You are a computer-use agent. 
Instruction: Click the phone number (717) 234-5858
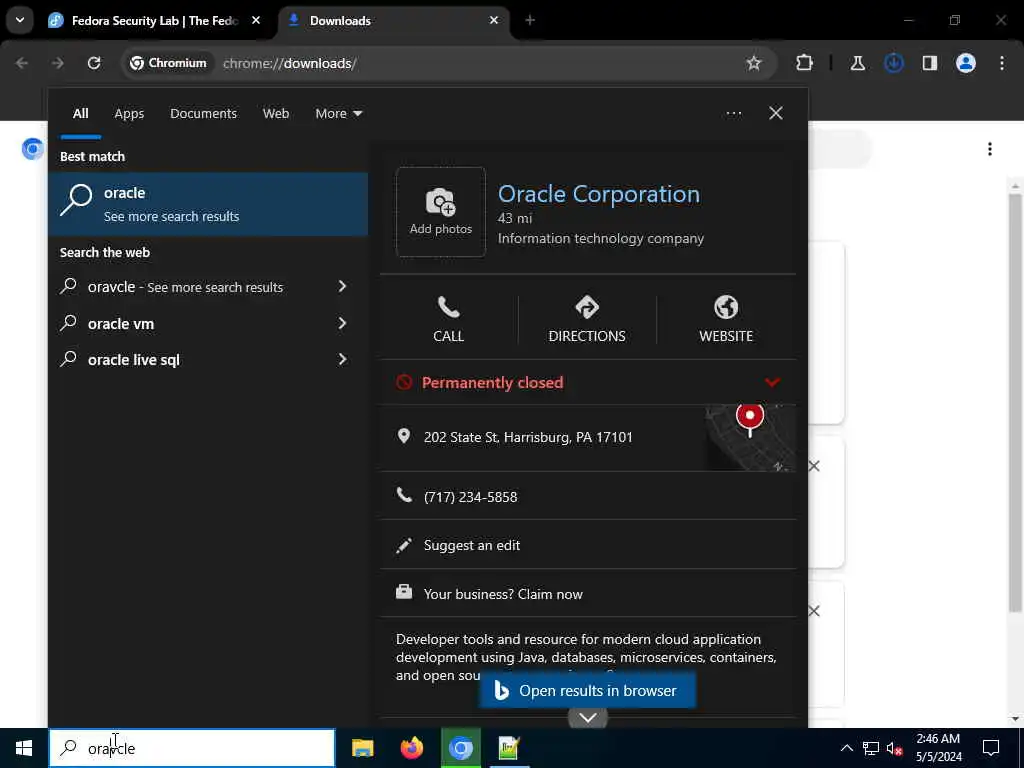(470, 497)
